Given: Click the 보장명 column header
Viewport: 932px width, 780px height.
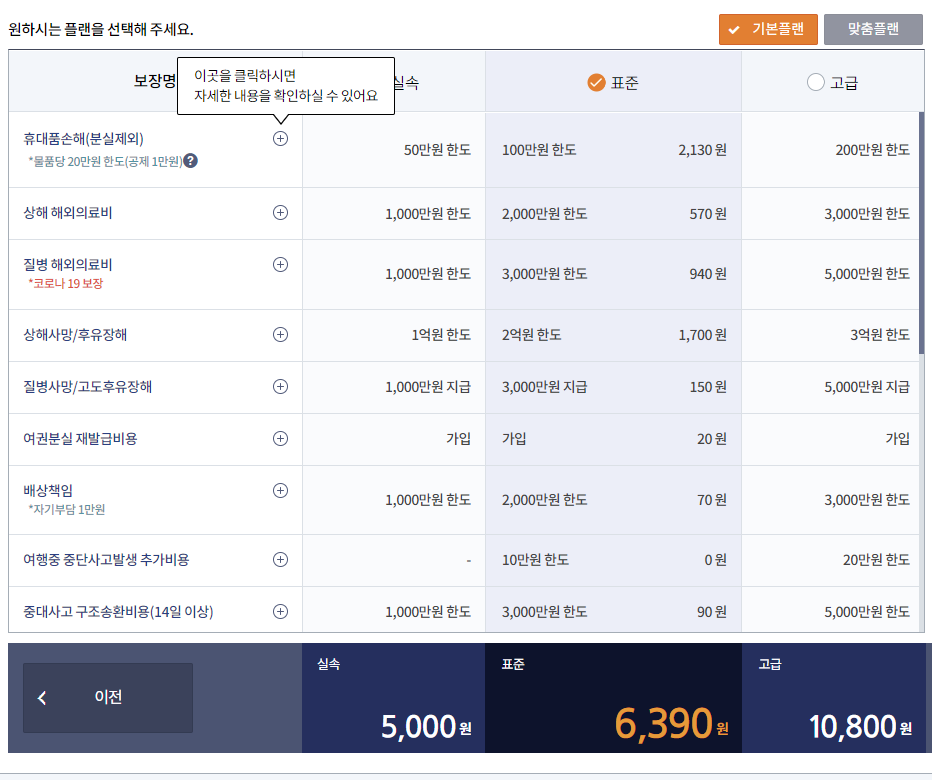Looking at the screenshot, I should pyautogui.click(x=155, y=81).
